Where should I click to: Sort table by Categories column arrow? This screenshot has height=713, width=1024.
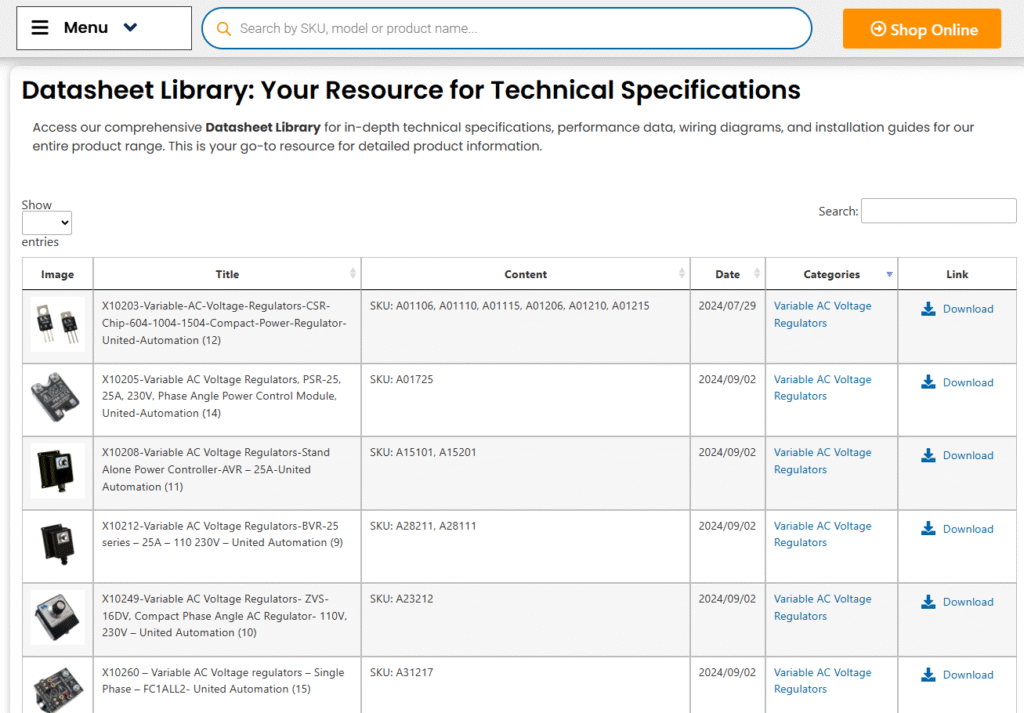[x=889, y=274]
